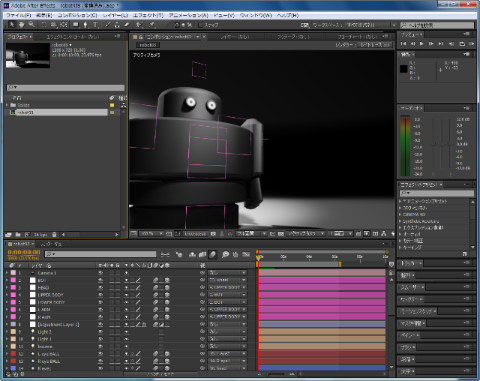480x381 pixels.
Task: Toggle visibility of Camera 1 layer
Action: (100, 273)
